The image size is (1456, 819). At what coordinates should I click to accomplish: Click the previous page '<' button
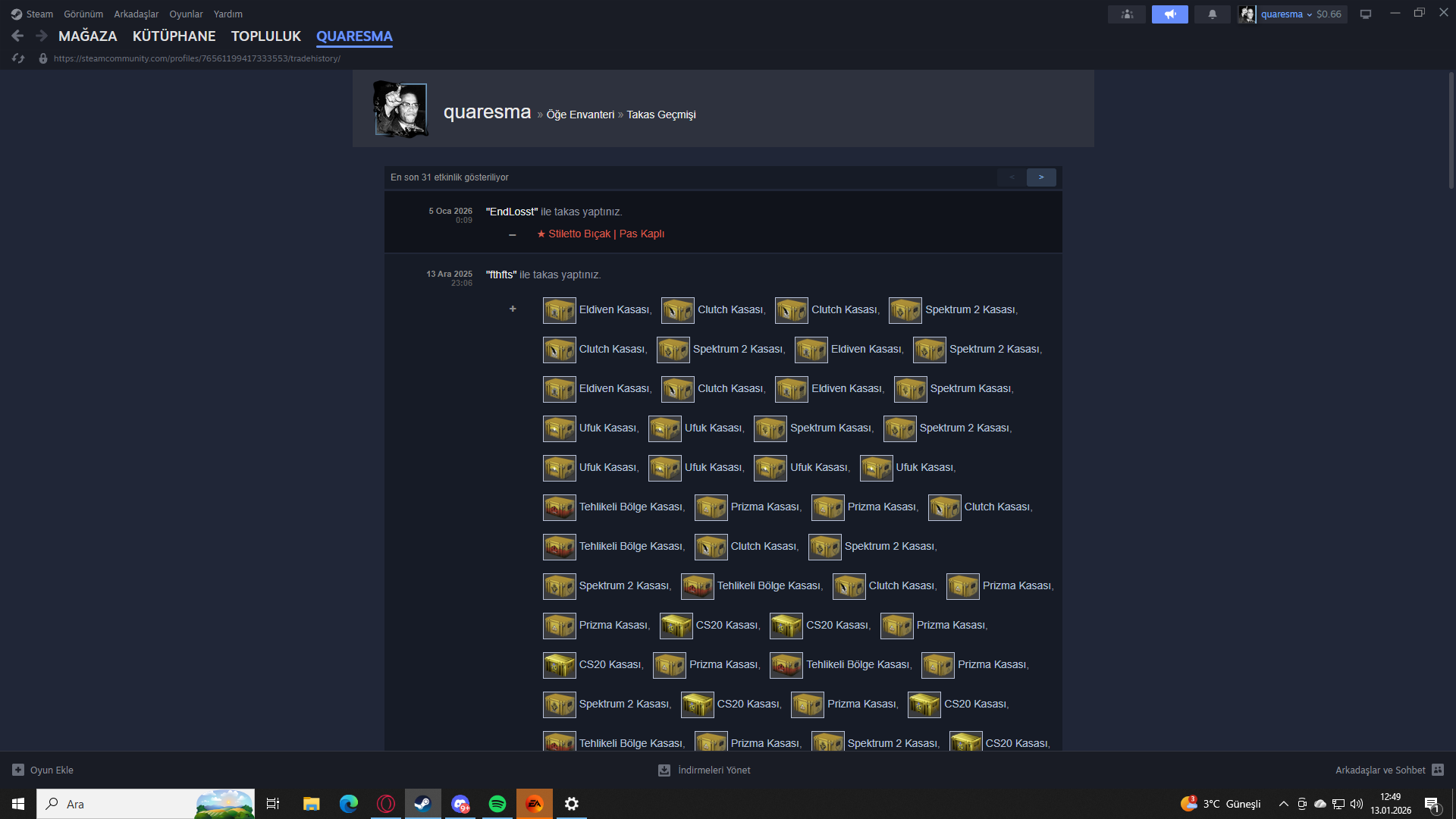pyautogui.click(x=1012, y=177)
